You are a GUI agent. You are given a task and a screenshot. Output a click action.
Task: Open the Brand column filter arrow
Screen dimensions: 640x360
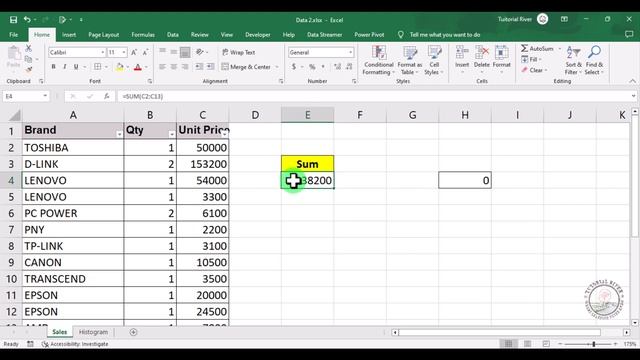tap(119, 134)
